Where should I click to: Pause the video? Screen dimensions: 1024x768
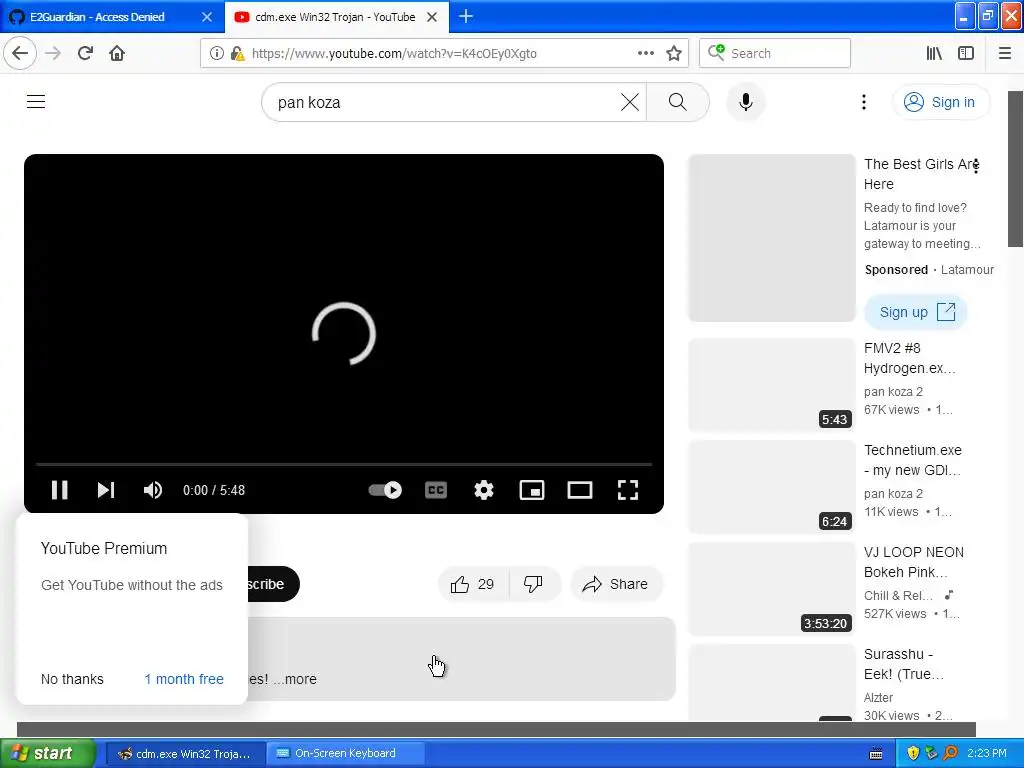point(59,490)
